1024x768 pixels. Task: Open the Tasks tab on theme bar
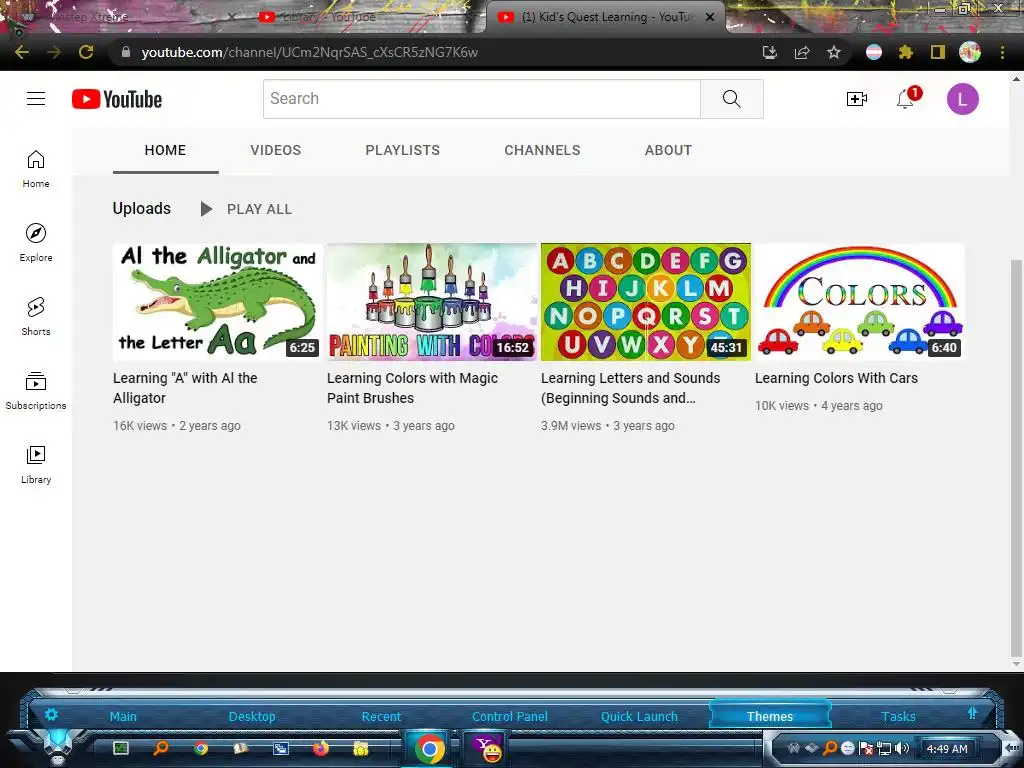click(x=899, y=716)
